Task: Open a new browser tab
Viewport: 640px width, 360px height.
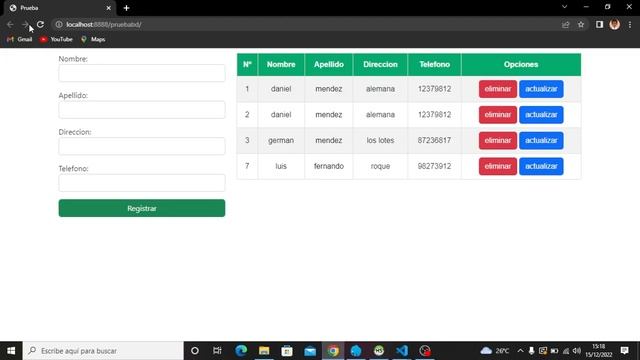Action: click(126, 8)
